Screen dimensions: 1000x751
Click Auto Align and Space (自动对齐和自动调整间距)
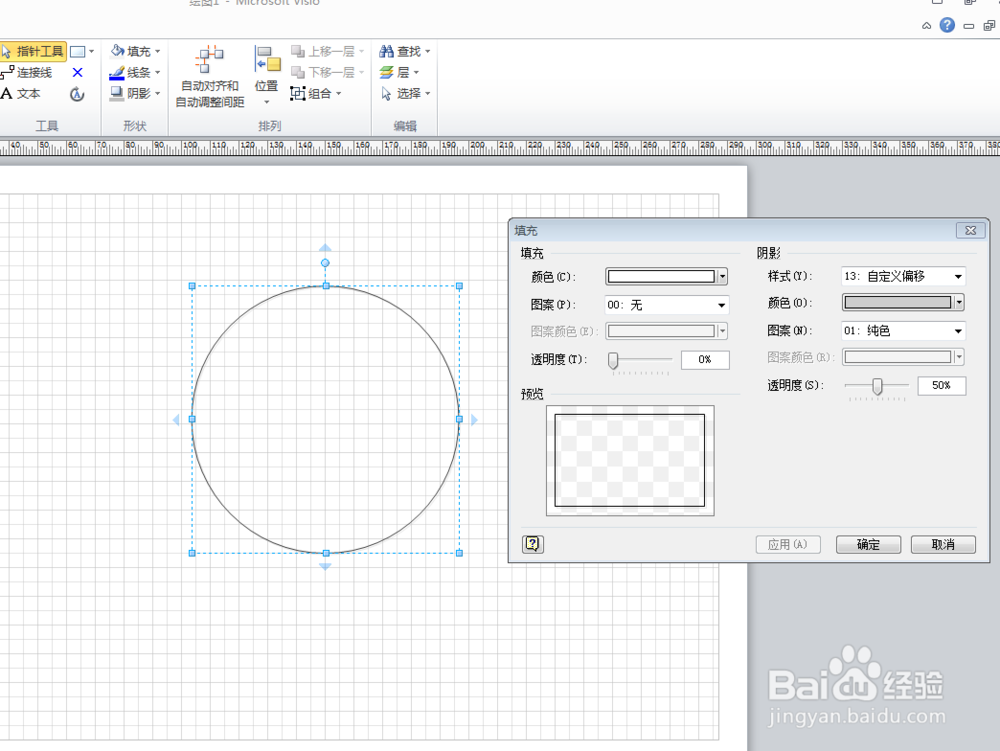(x=210, y=77)
